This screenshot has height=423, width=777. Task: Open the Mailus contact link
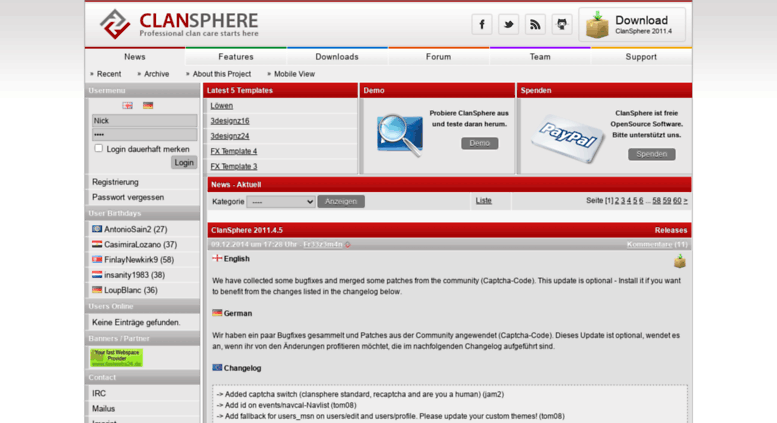coord(104,409)
